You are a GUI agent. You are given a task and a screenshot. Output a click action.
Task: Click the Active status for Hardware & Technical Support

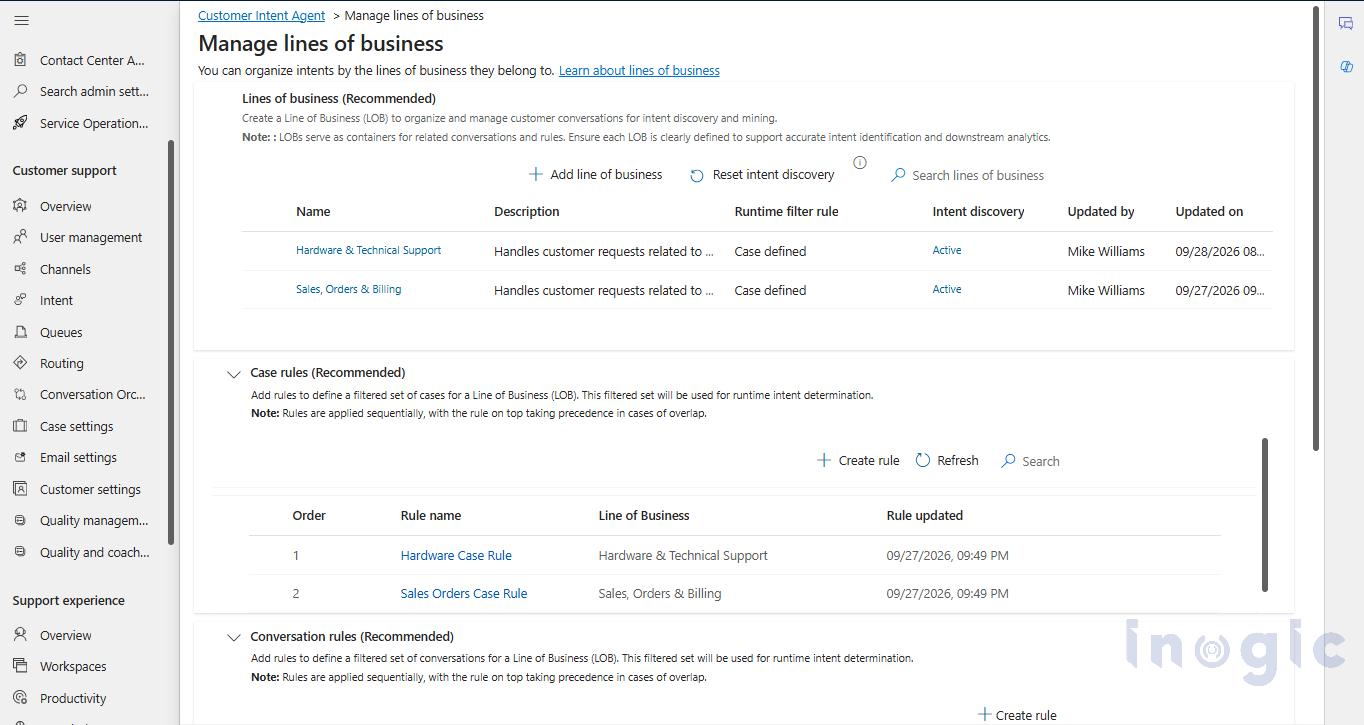[947, 250]
